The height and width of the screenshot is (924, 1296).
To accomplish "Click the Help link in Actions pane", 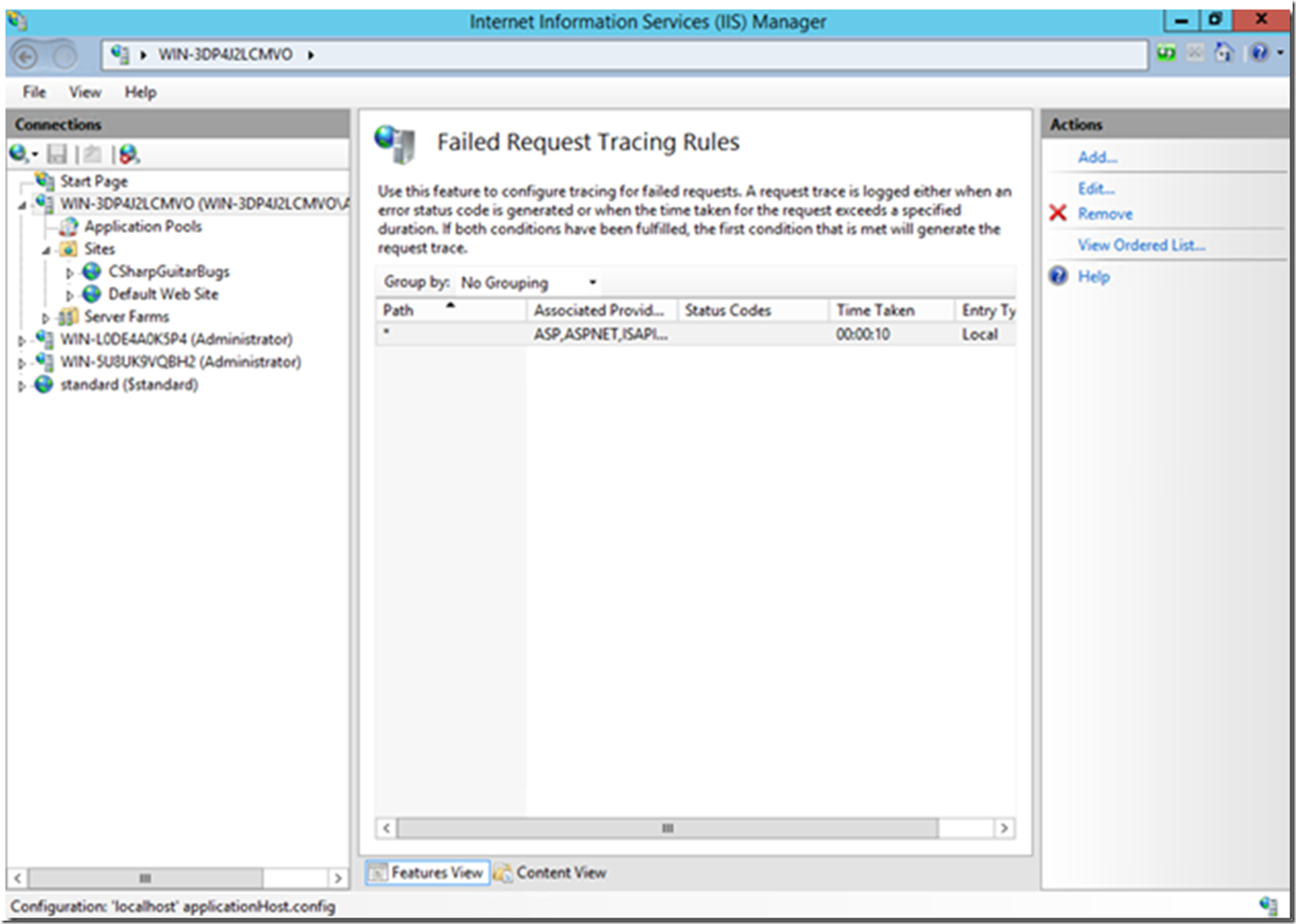I will [x=1094, y=277].
